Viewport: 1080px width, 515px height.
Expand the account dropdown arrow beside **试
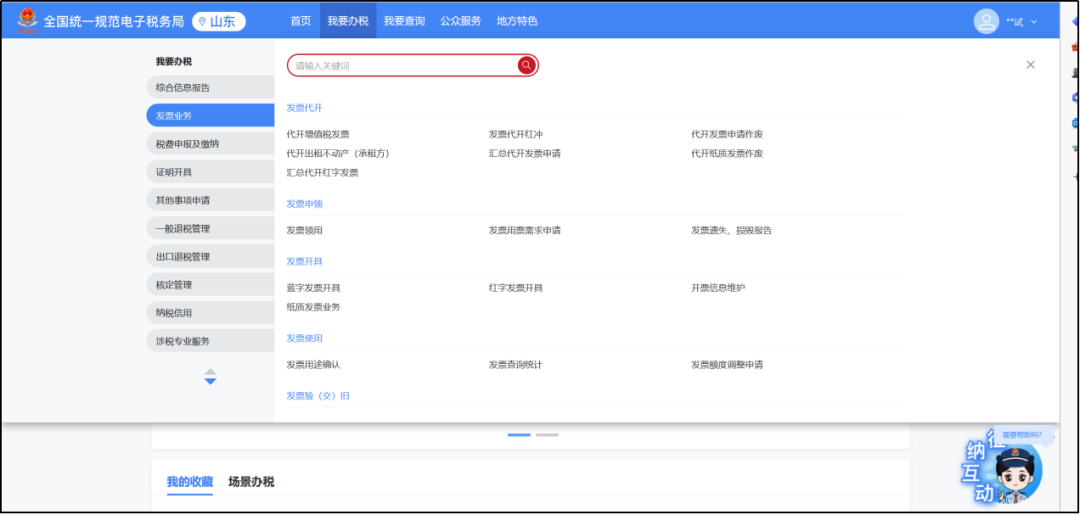pos(1034,22)
